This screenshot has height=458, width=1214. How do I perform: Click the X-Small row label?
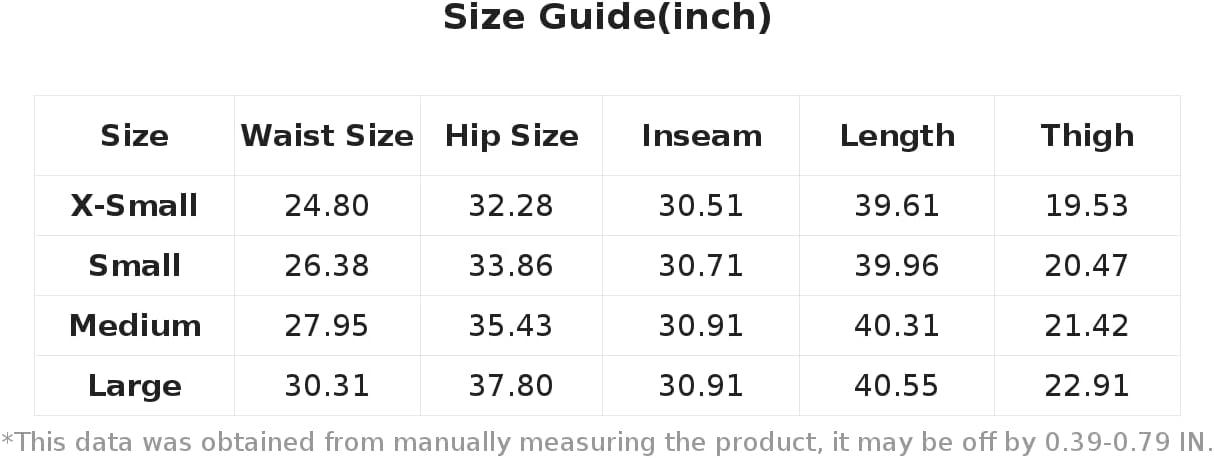134,206
